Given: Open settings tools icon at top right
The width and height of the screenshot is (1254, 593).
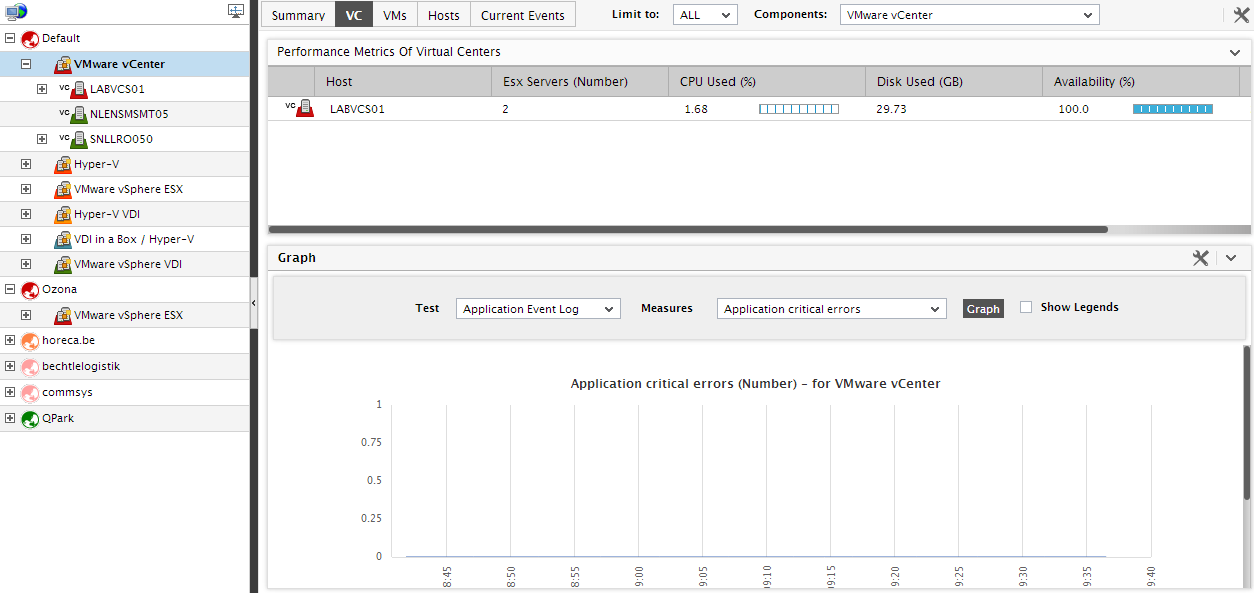Looking at the screenshot, I should coord(1242,14).
